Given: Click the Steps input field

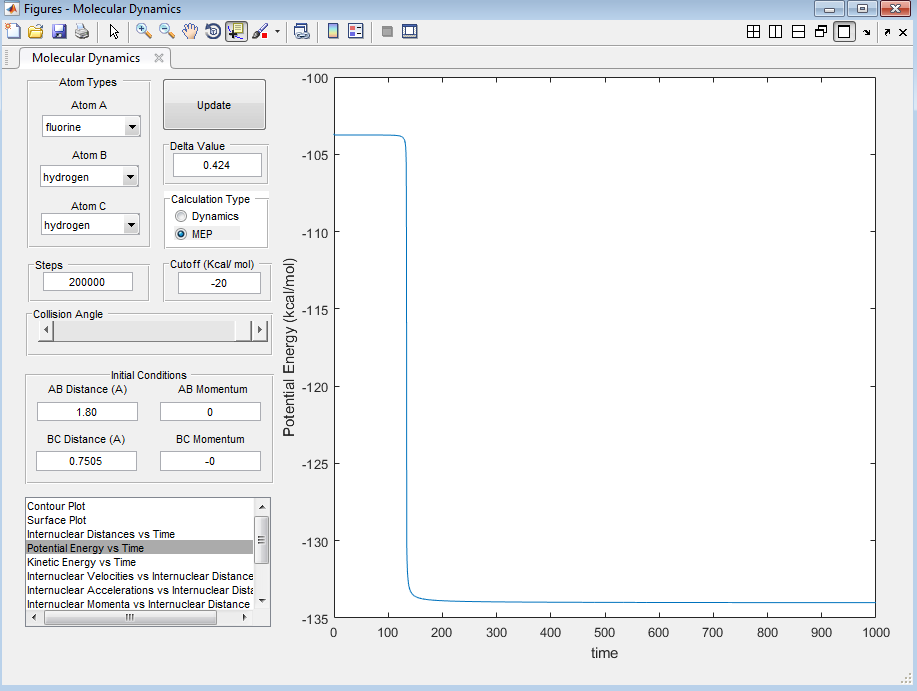Looking at the screenshot, I should pyautogui.click(x=88, y=283).
